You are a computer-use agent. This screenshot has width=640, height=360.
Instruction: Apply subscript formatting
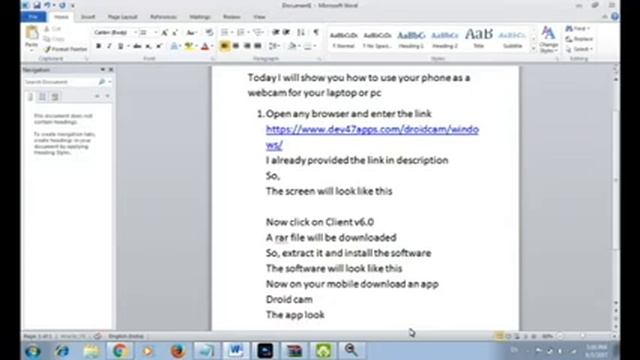(x=148, y=47)
